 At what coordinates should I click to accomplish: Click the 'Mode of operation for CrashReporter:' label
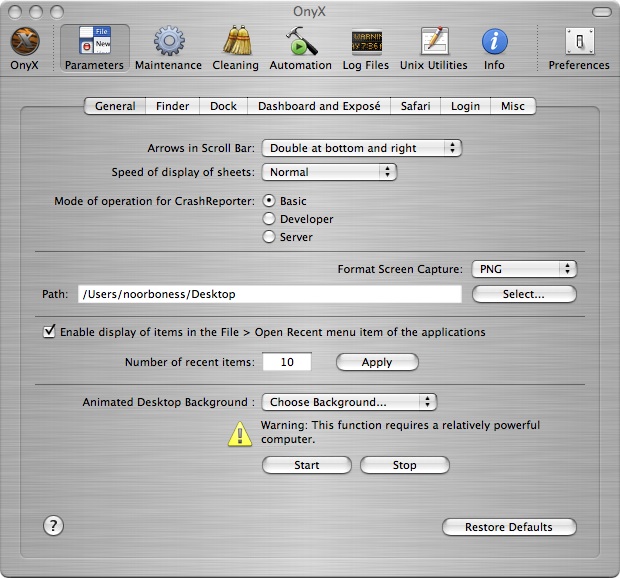(x=155, y=201)
